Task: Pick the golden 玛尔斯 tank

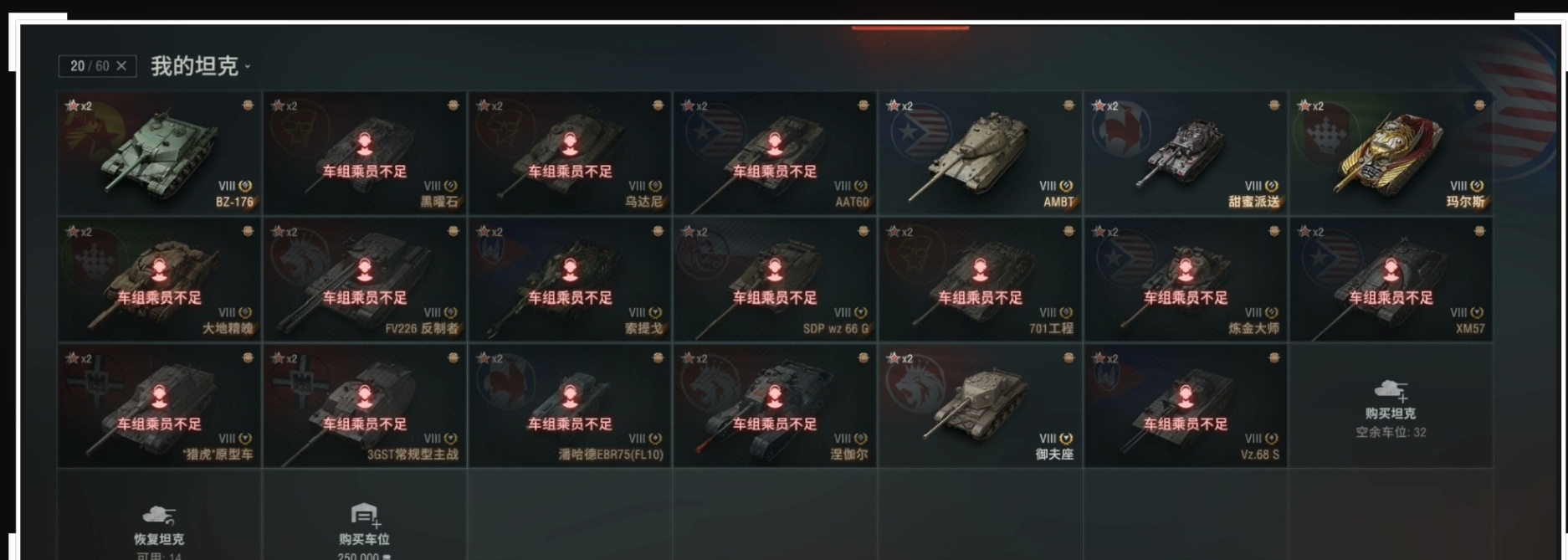Action: (1391, 152)
